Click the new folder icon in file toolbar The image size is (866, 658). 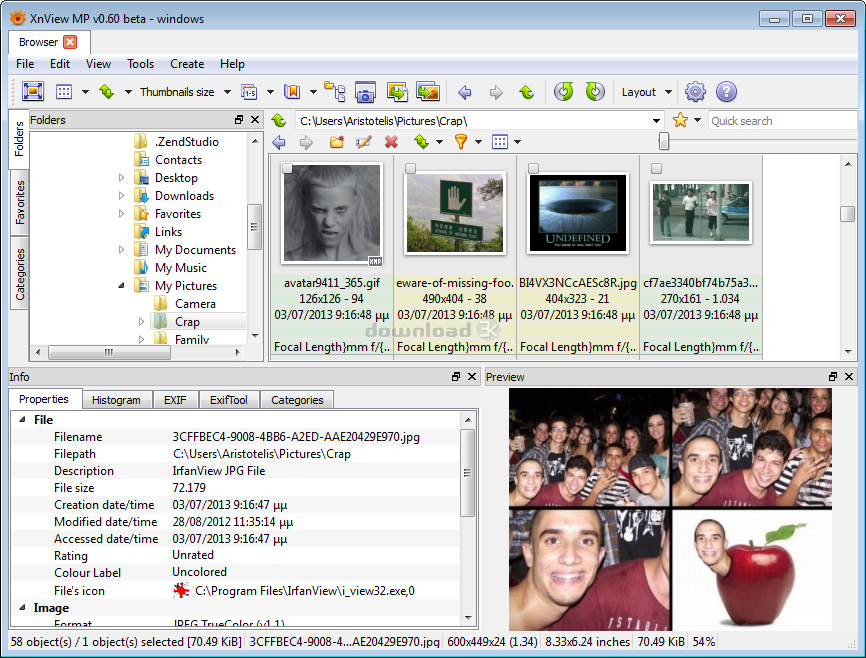(x=337, y=142)
